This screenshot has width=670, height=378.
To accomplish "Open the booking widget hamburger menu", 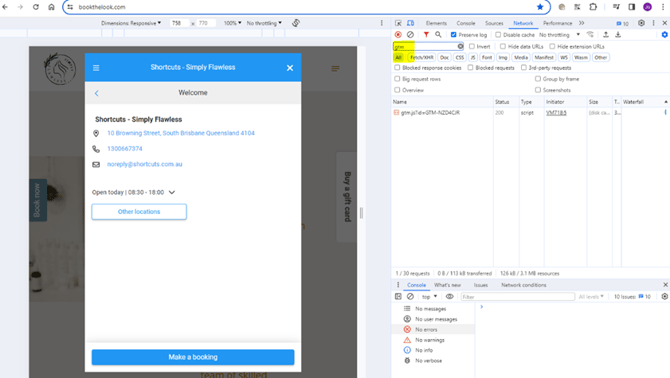I will [96, 68].
